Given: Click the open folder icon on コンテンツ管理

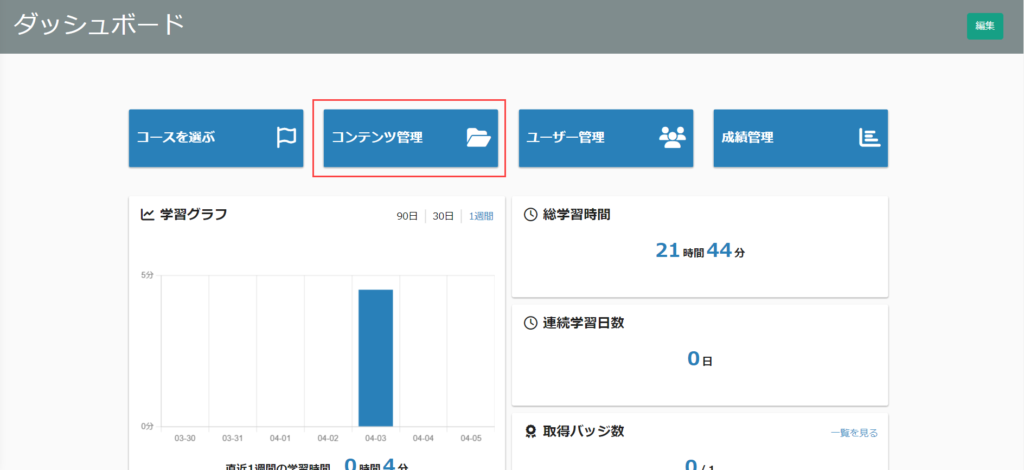Looking at the screenshot, I should click(480, 138).
